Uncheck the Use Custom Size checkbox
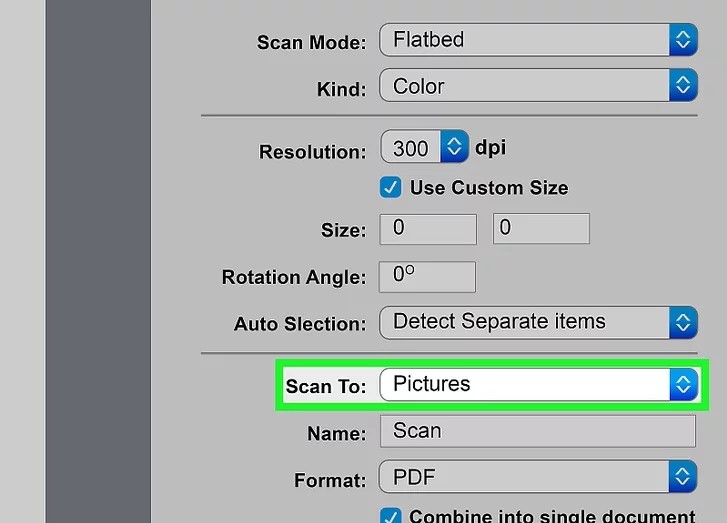Image resolution: width=727 pixels, height=523 pixels. 391,187
